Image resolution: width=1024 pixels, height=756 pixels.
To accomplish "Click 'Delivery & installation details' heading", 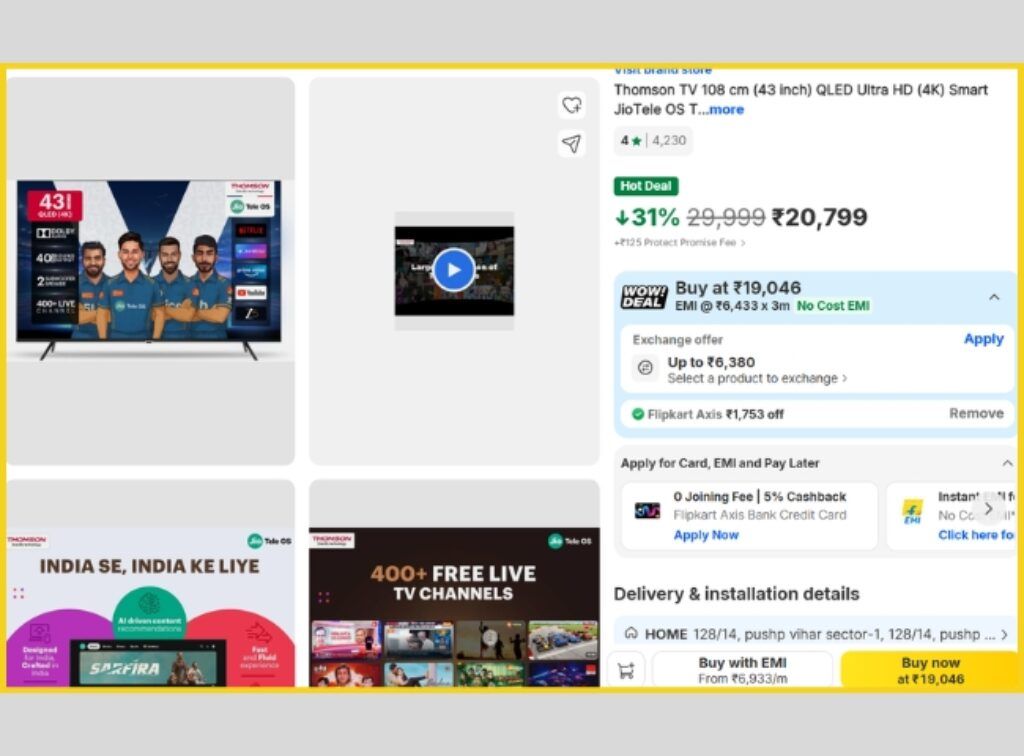I will coord(737,594).
